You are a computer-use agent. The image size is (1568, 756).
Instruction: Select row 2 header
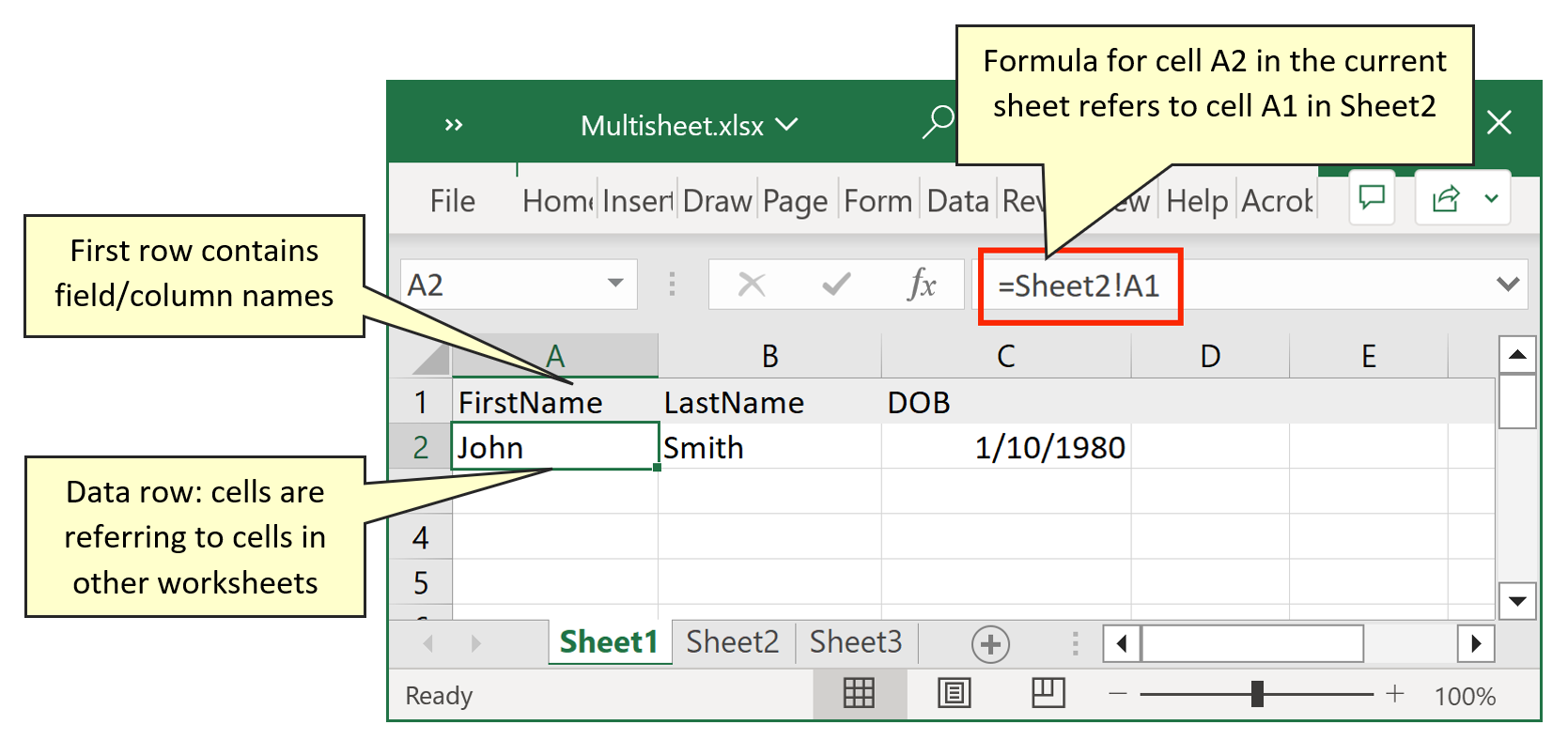click(421, 447)
